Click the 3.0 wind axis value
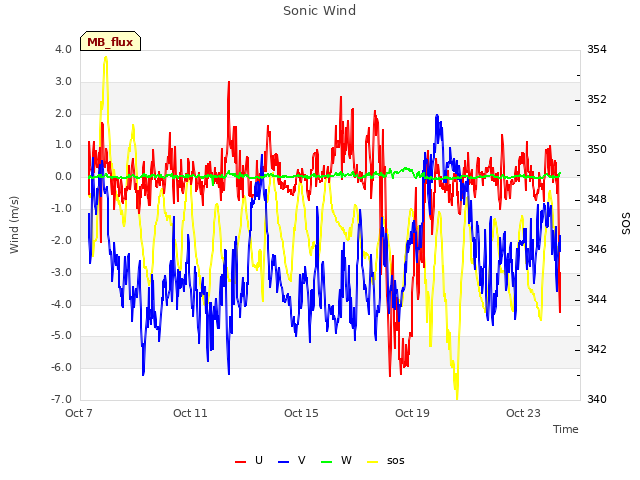 pos(63,81)
